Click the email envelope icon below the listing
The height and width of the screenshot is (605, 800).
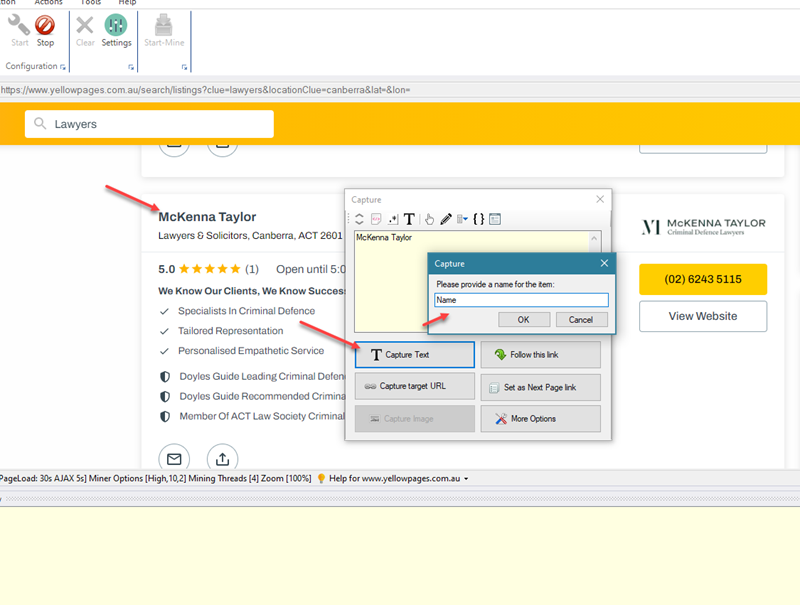point(174,459)
